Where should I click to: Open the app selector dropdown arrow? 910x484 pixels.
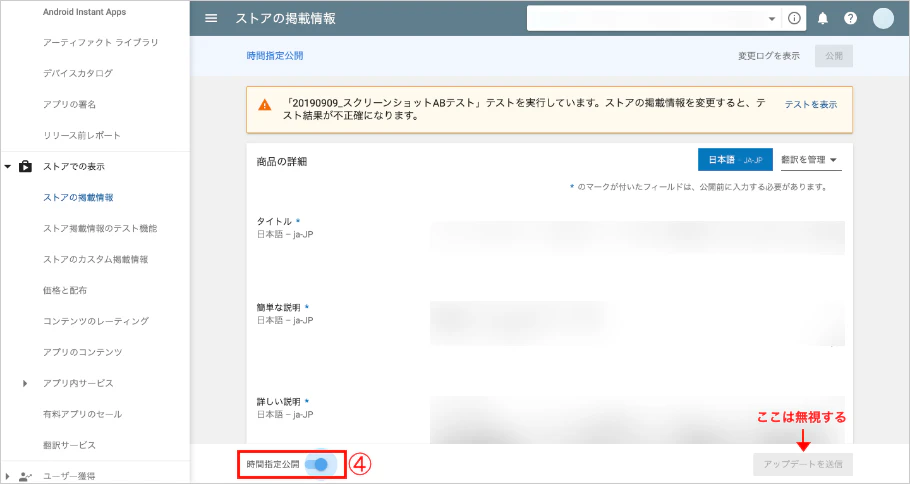(772, 19)
